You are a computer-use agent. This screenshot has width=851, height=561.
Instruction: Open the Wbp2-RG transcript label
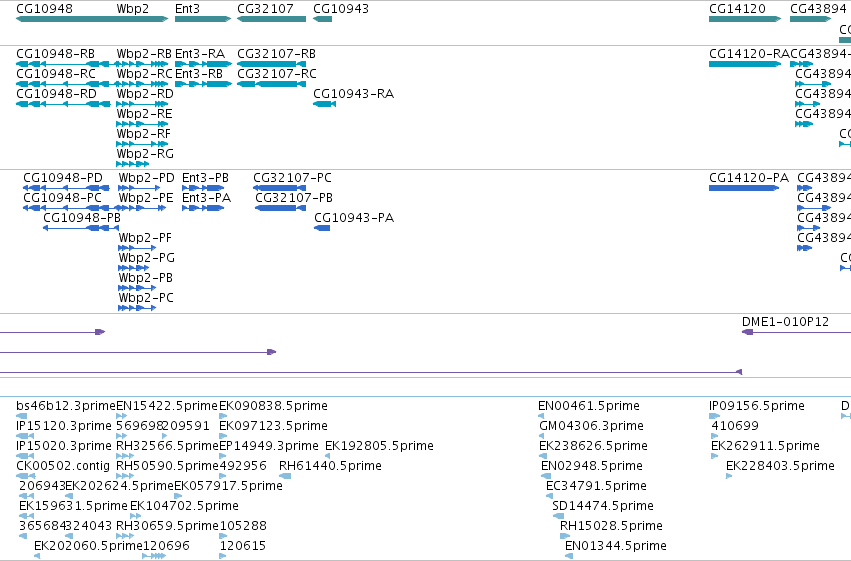coord(145,154)
